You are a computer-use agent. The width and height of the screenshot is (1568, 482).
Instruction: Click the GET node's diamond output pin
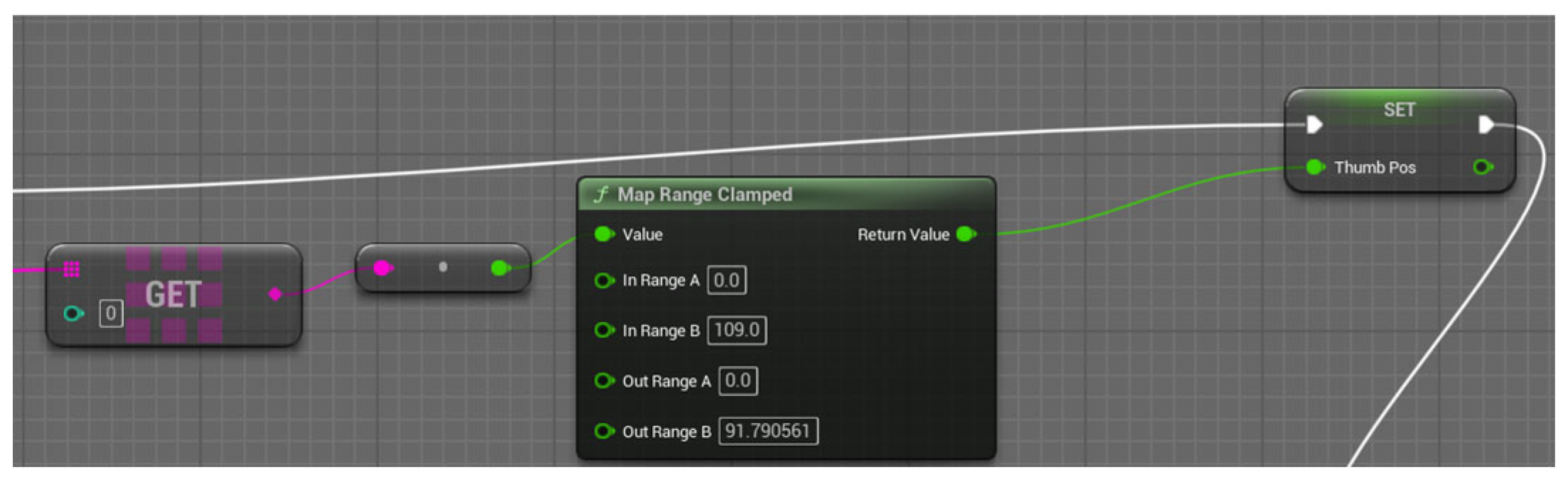(275, 294)
